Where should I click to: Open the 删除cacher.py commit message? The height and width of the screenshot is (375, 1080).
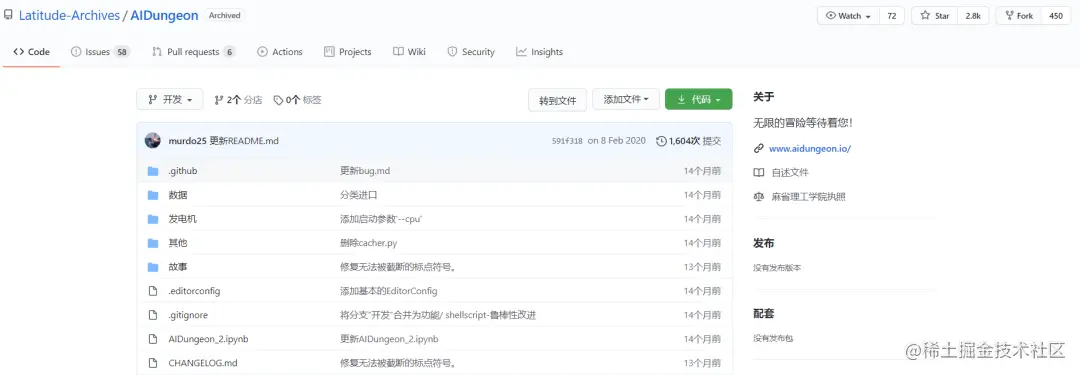click(368, 243)
